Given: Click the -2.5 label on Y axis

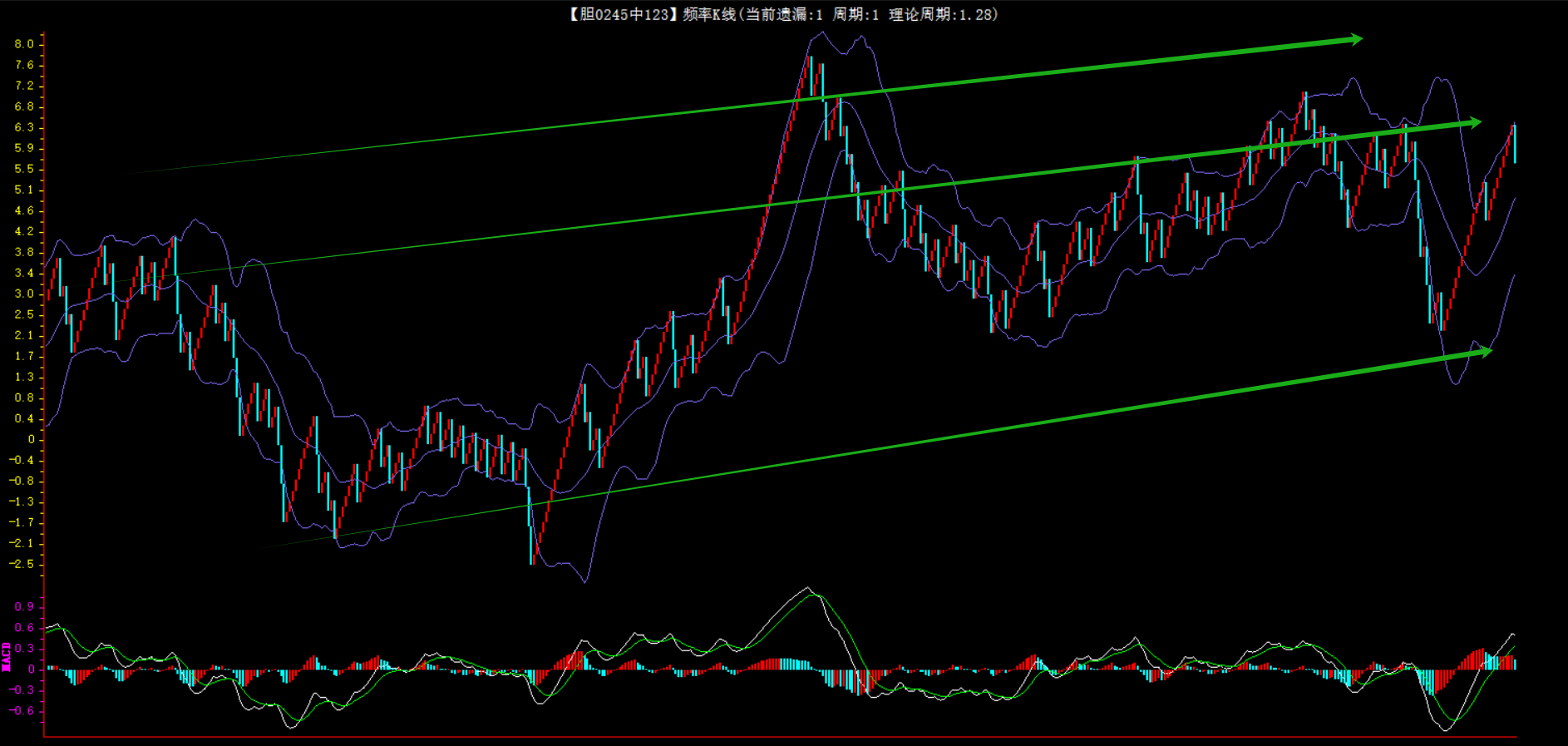Looking at the screenshot, I should tap(22, 564).
